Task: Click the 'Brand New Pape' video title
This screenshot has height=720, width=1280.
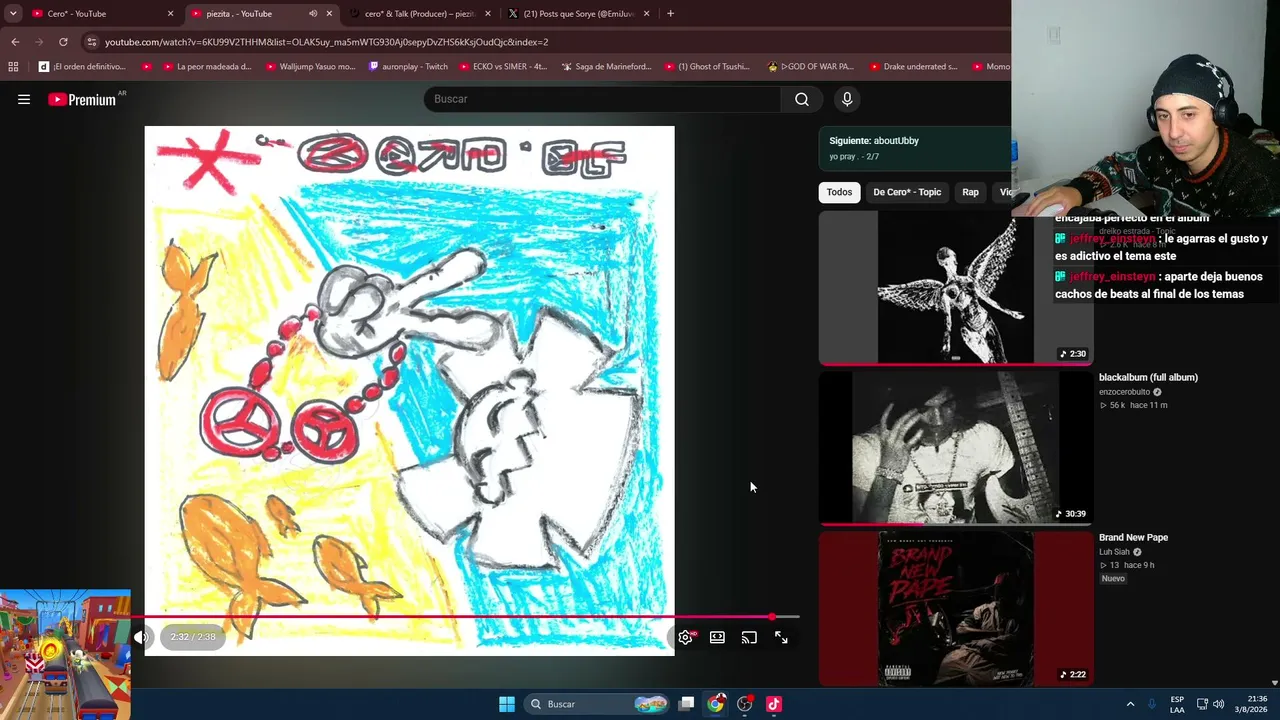Action: pos(1133,537)
